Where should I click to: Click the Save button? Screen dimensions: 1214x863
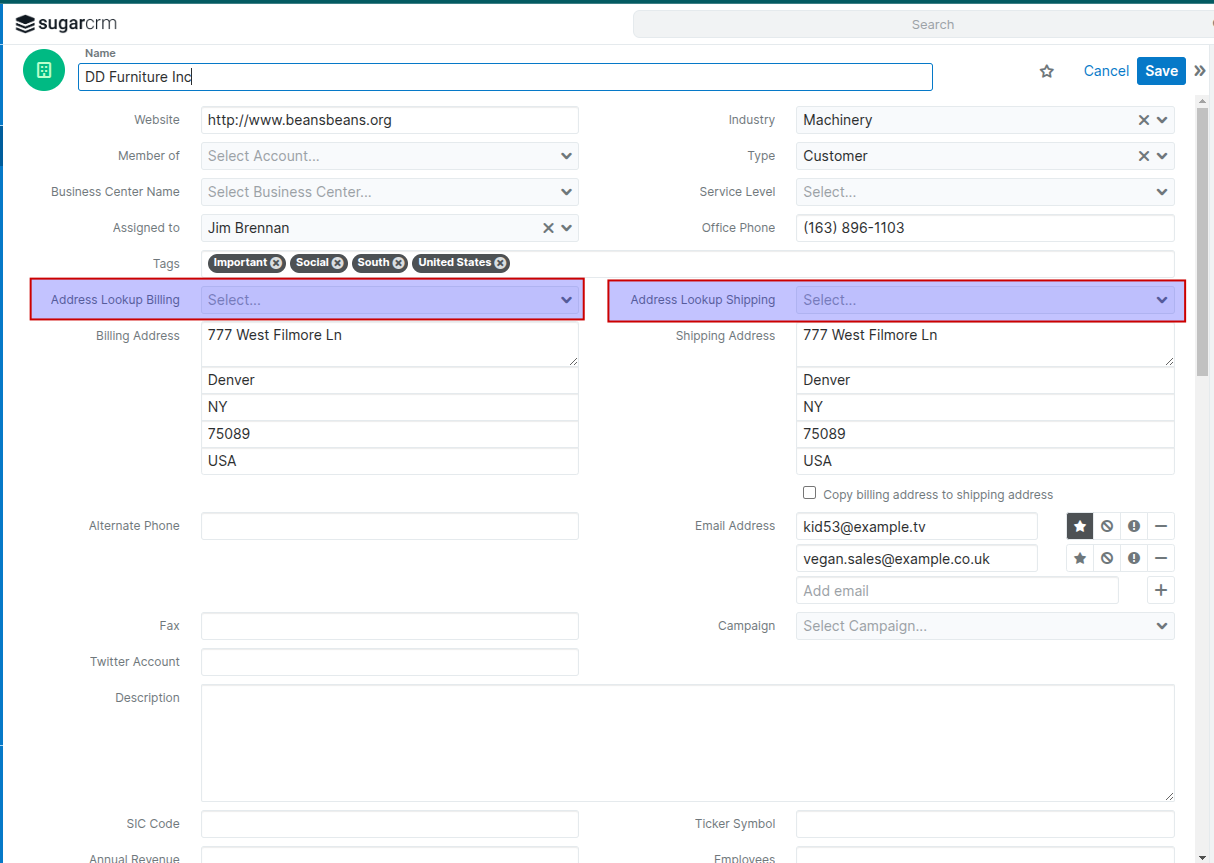click(1161, 71)
